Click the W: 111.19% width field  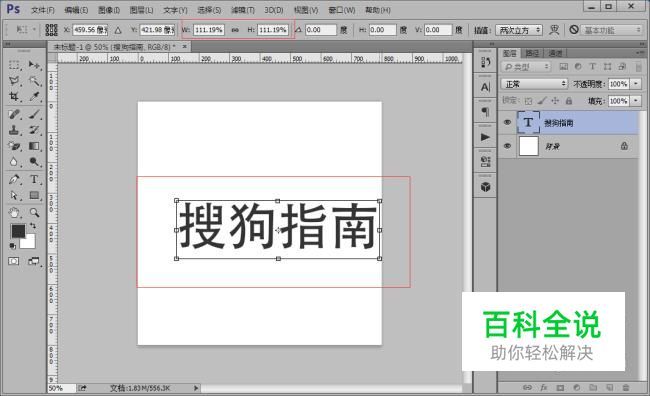coord(209,30)
